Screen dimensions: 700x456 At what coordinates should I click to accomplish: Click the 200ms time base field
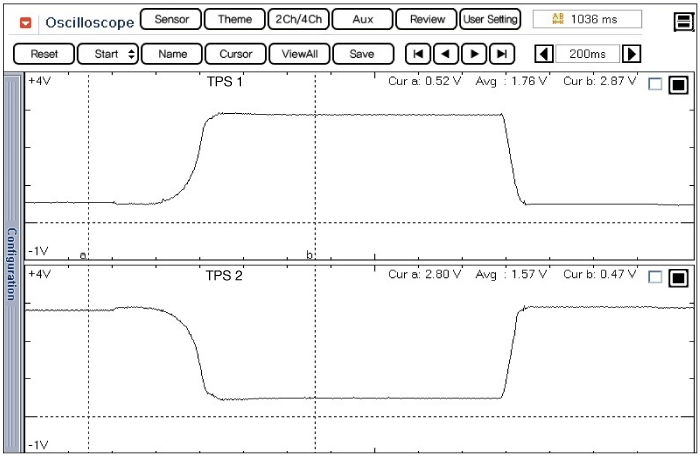coord(588,54)
